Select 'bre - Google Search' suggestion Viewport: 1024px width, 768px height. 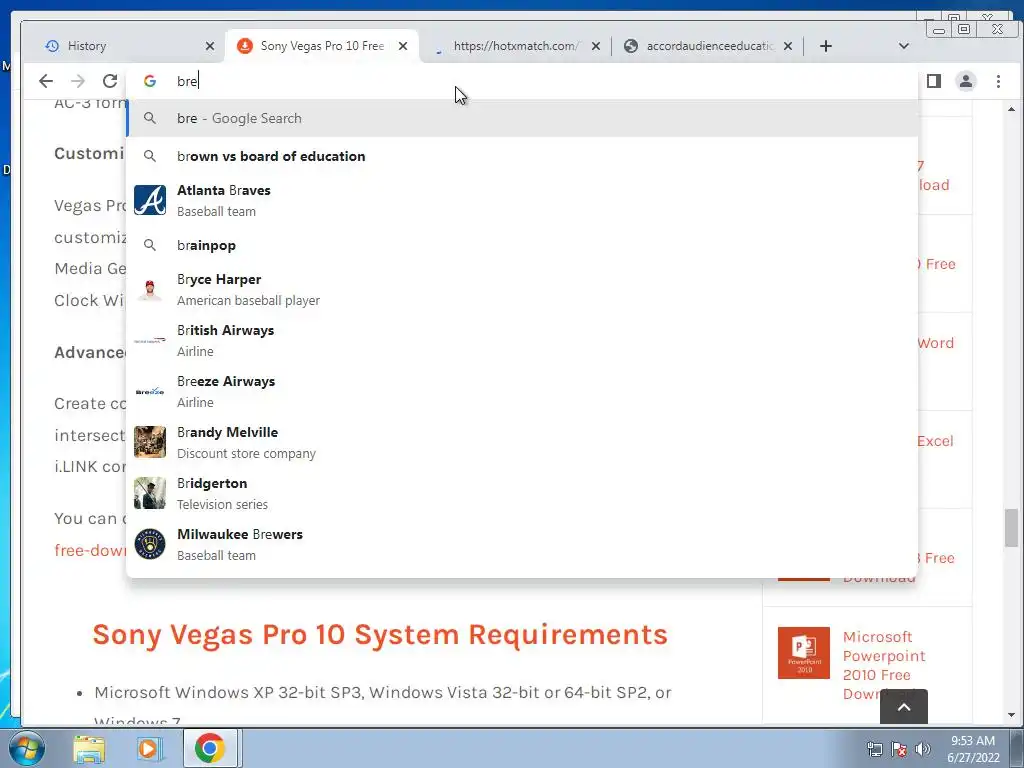[522, 118]
